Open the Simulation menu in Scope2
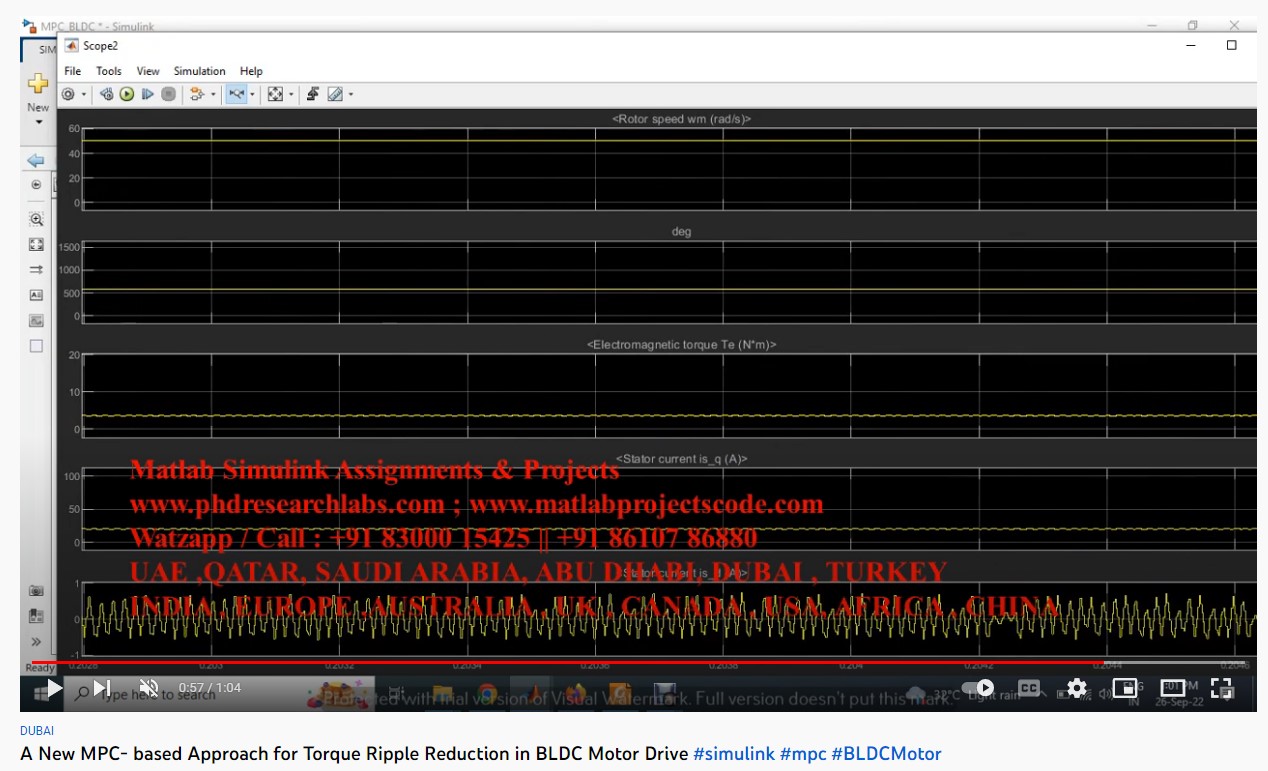 click(200, 71)
